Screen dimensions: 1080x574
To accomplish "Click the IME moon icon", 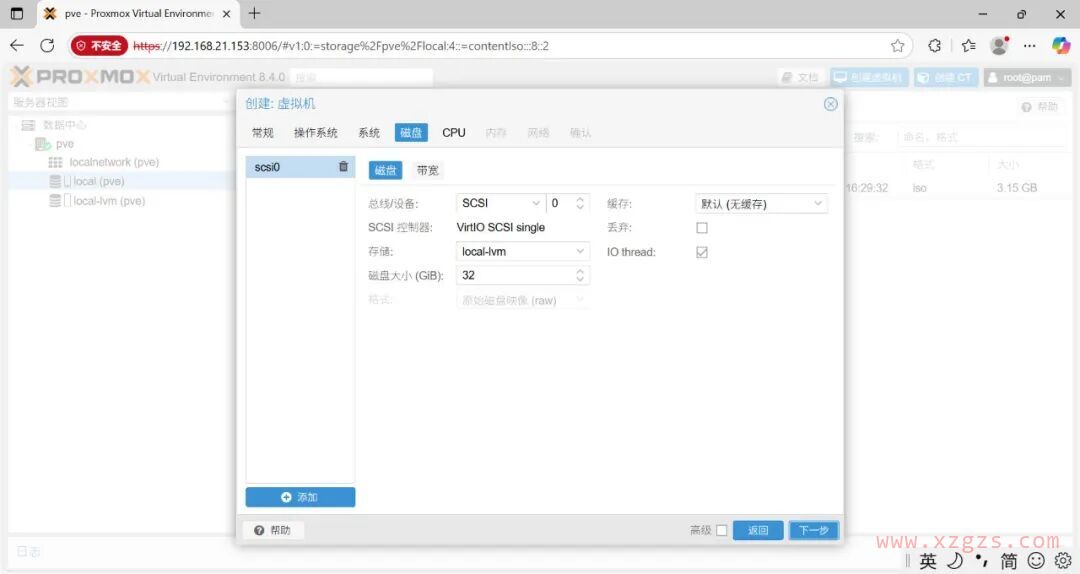I will click(x=955, y=561).
